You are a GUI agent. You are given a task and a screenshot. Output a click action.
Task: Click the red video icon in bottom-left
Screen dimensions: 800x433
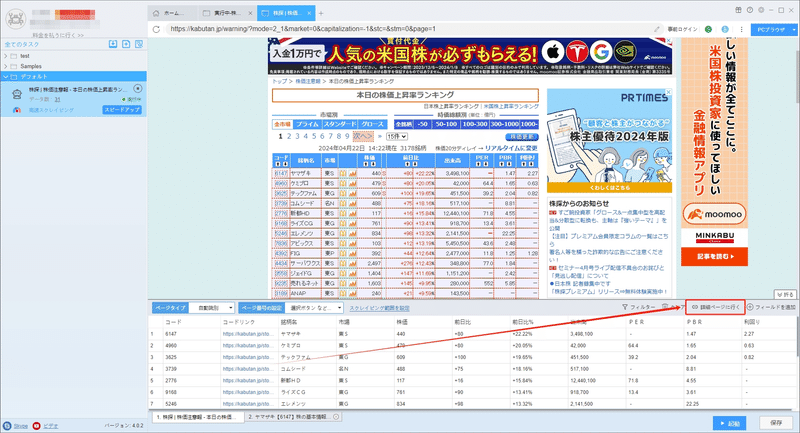36,426
